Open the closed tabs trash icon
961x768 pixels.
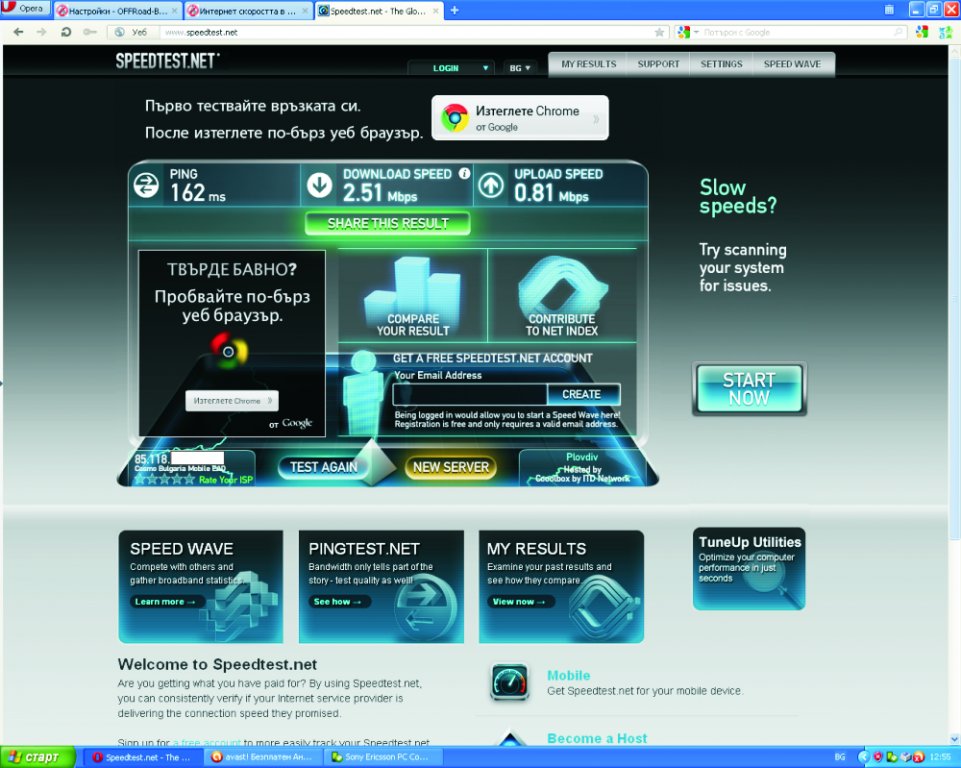(889, 9)
